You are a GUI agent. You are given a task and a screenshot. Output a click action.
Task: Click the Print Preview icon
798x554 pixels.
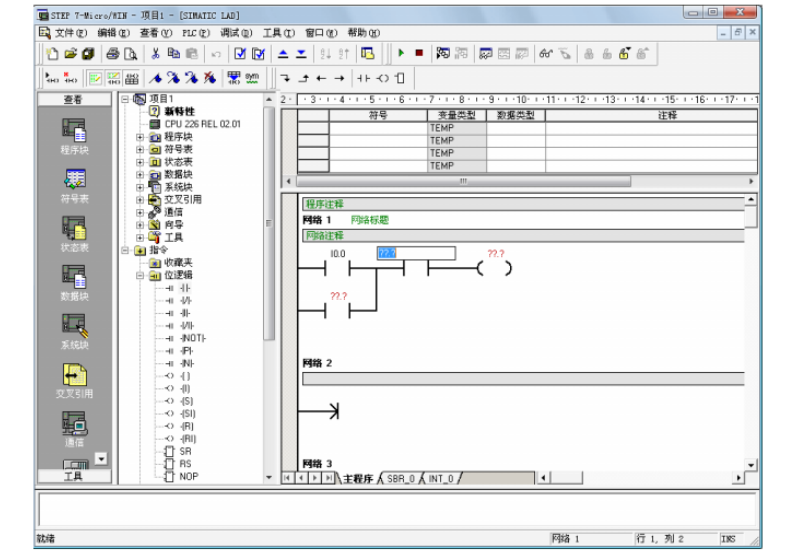[x=131, y=53]
